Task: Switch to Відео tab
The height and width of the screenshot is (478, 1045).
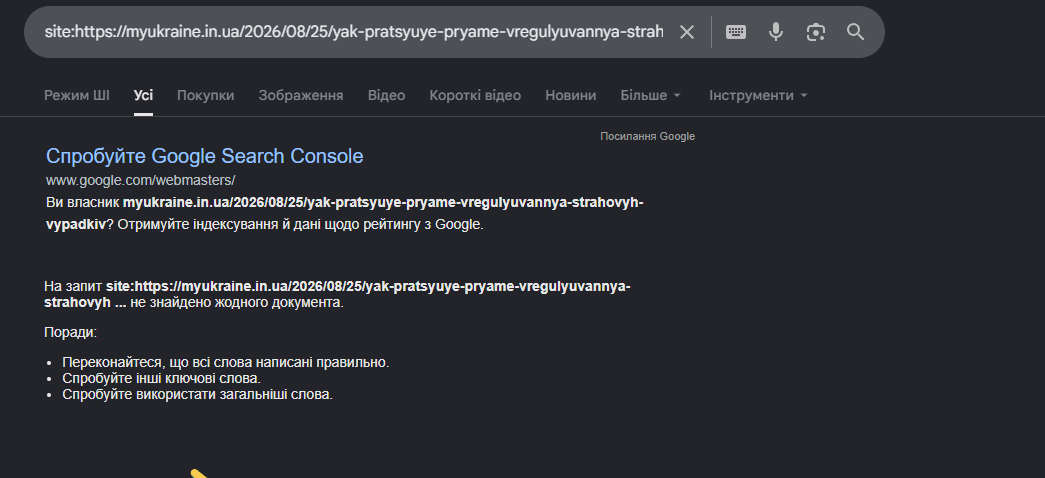Action: click(x=387, y=95)
